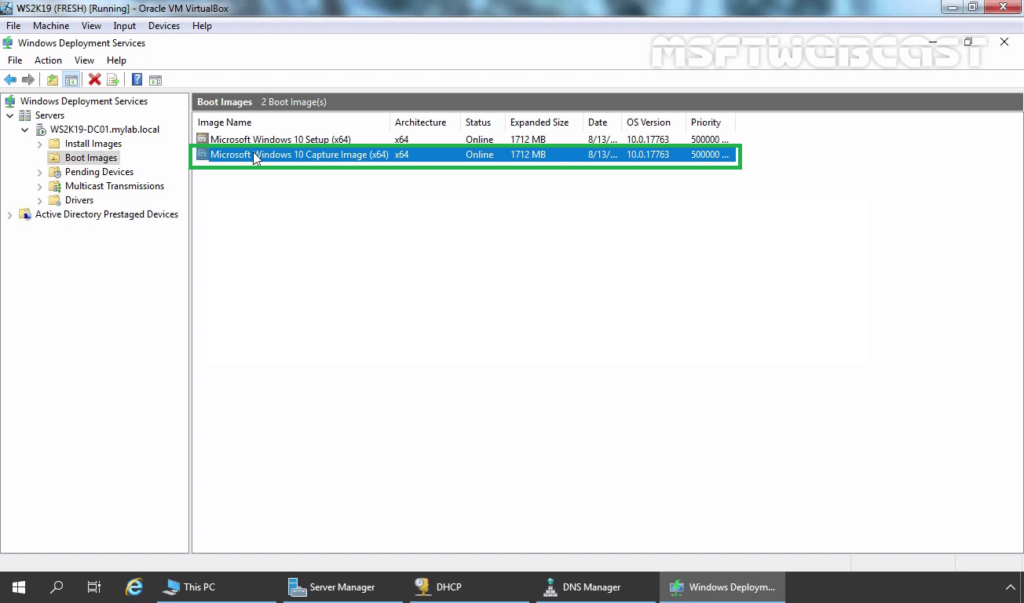Click the Up one level folder icon
The height and width of the screenshot is (603, 1024).
[x=52, y=80]
